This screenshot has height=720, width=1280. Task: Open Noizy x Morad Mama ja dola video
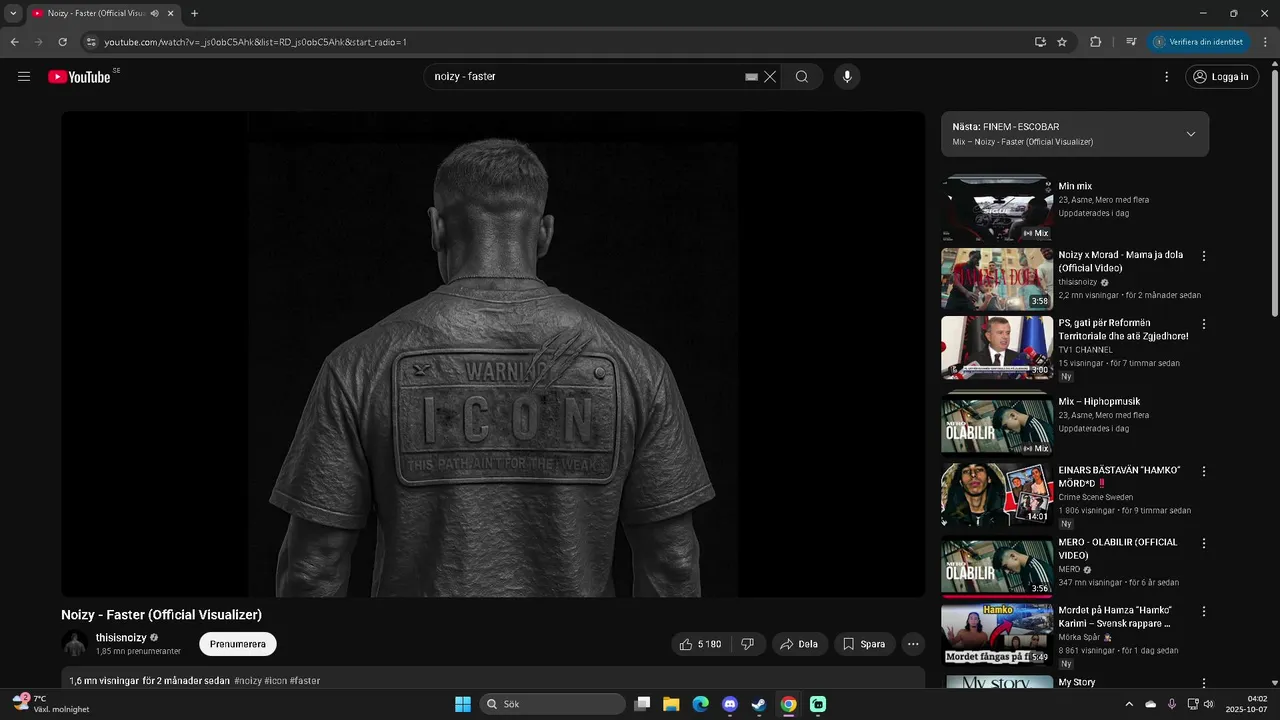click(1120, 261)
